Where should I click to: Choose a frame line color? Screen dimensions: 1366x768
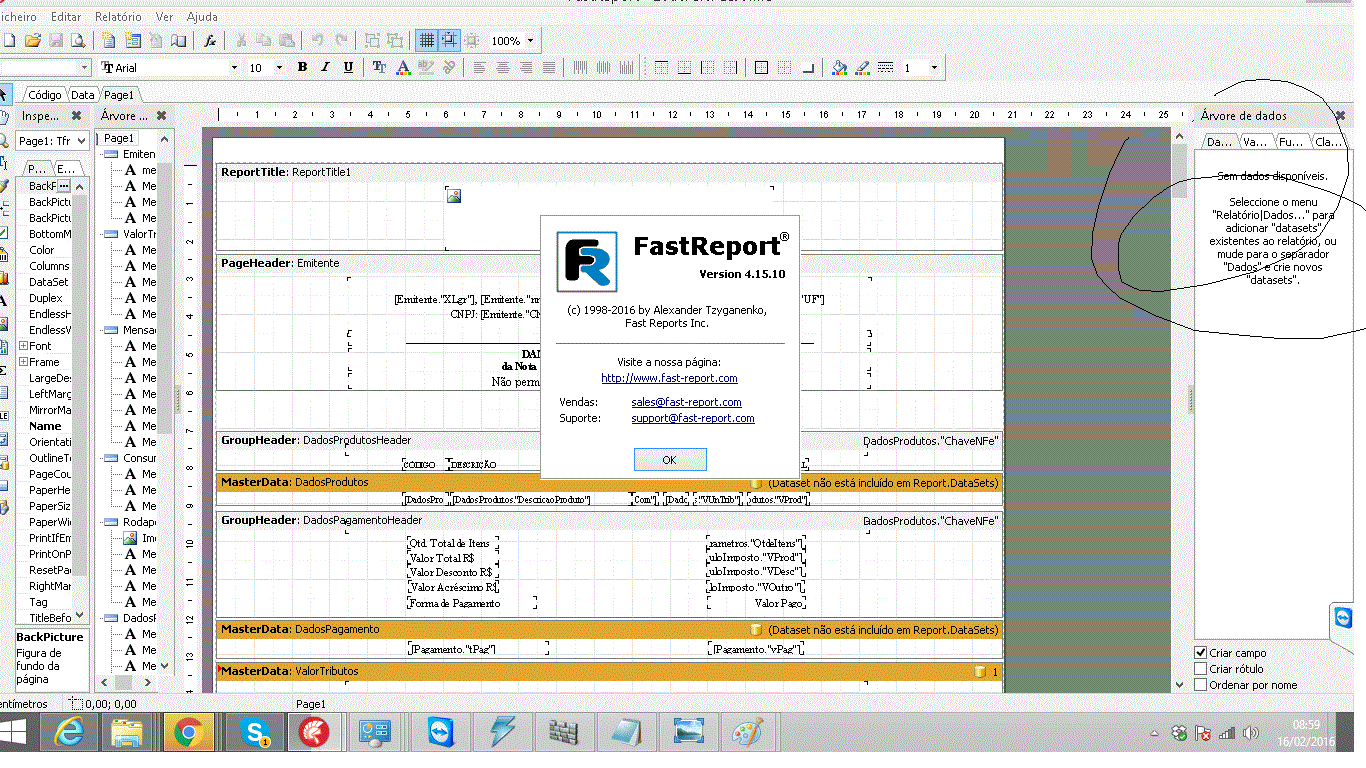point(862,67)
